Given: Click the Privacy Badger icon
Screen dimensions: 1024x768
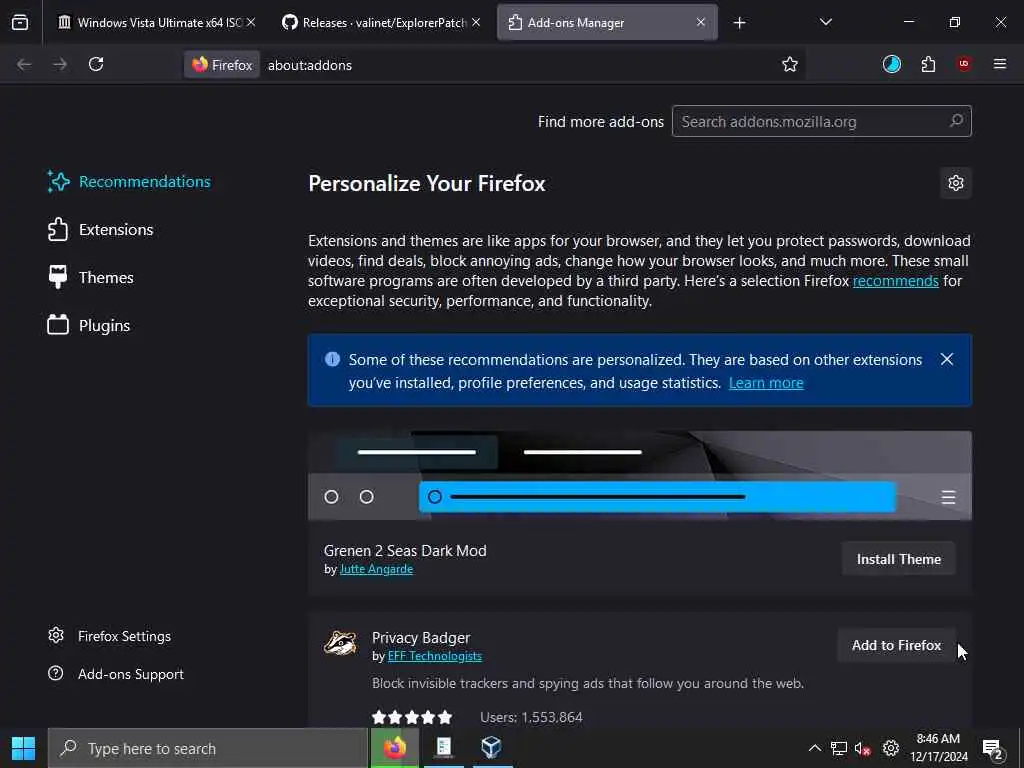Looking at the screenshot, I should coord(340,643).
